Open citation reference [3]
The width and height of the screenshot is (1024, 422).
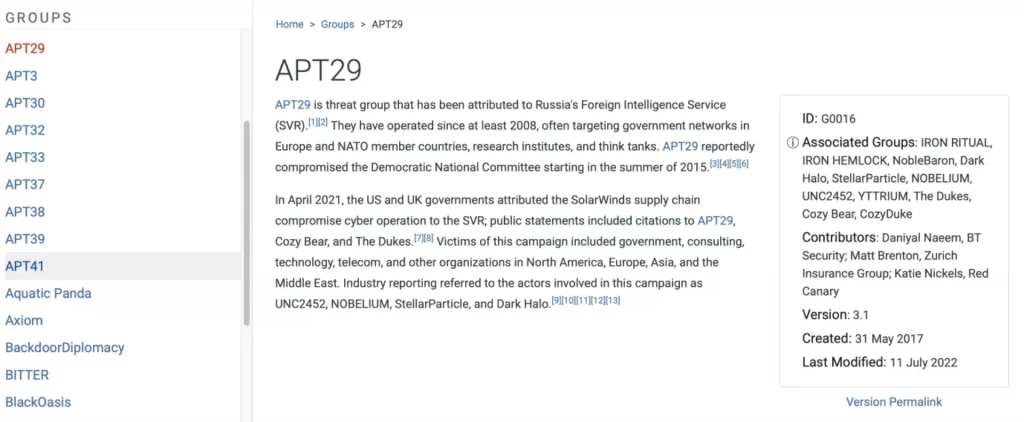click(x=714, y=163)
